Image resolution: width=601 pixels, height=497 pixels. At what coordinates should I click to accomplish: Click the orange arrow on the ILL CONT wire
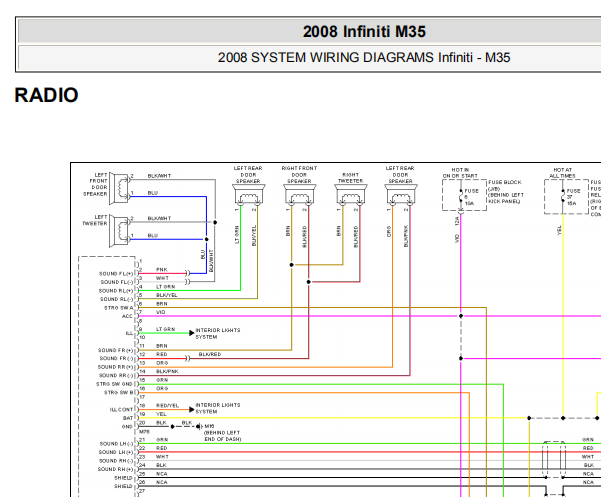192,410
